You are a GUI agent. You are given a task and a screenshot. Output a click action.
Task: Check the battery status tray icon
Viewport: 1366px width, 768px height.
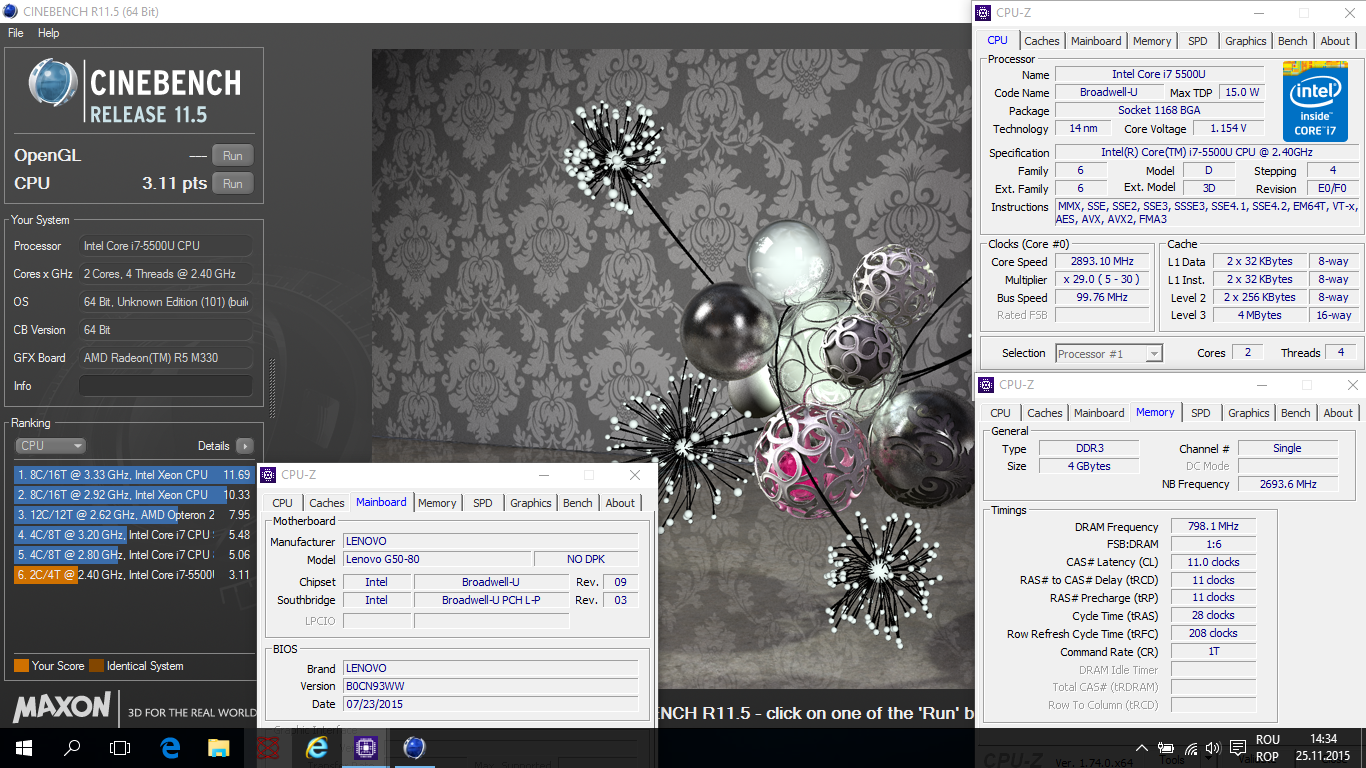[x=1166, y=748]
